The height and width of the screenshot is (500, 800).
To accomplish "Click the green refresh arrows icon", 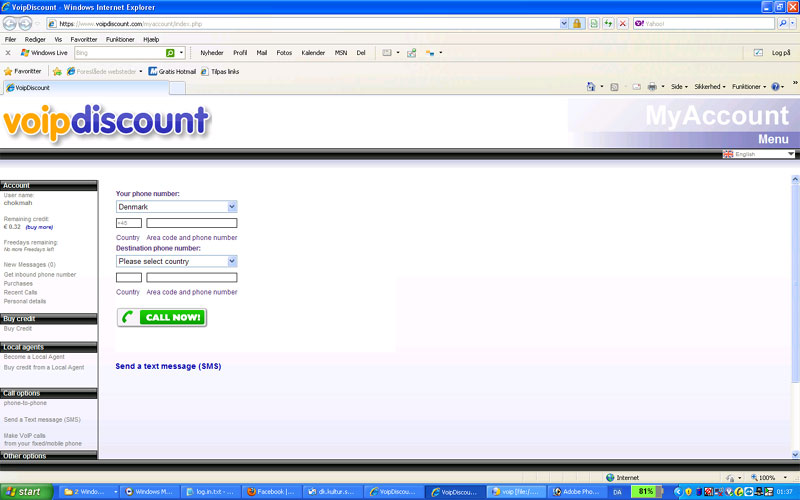I will click(x=608, y=23).
